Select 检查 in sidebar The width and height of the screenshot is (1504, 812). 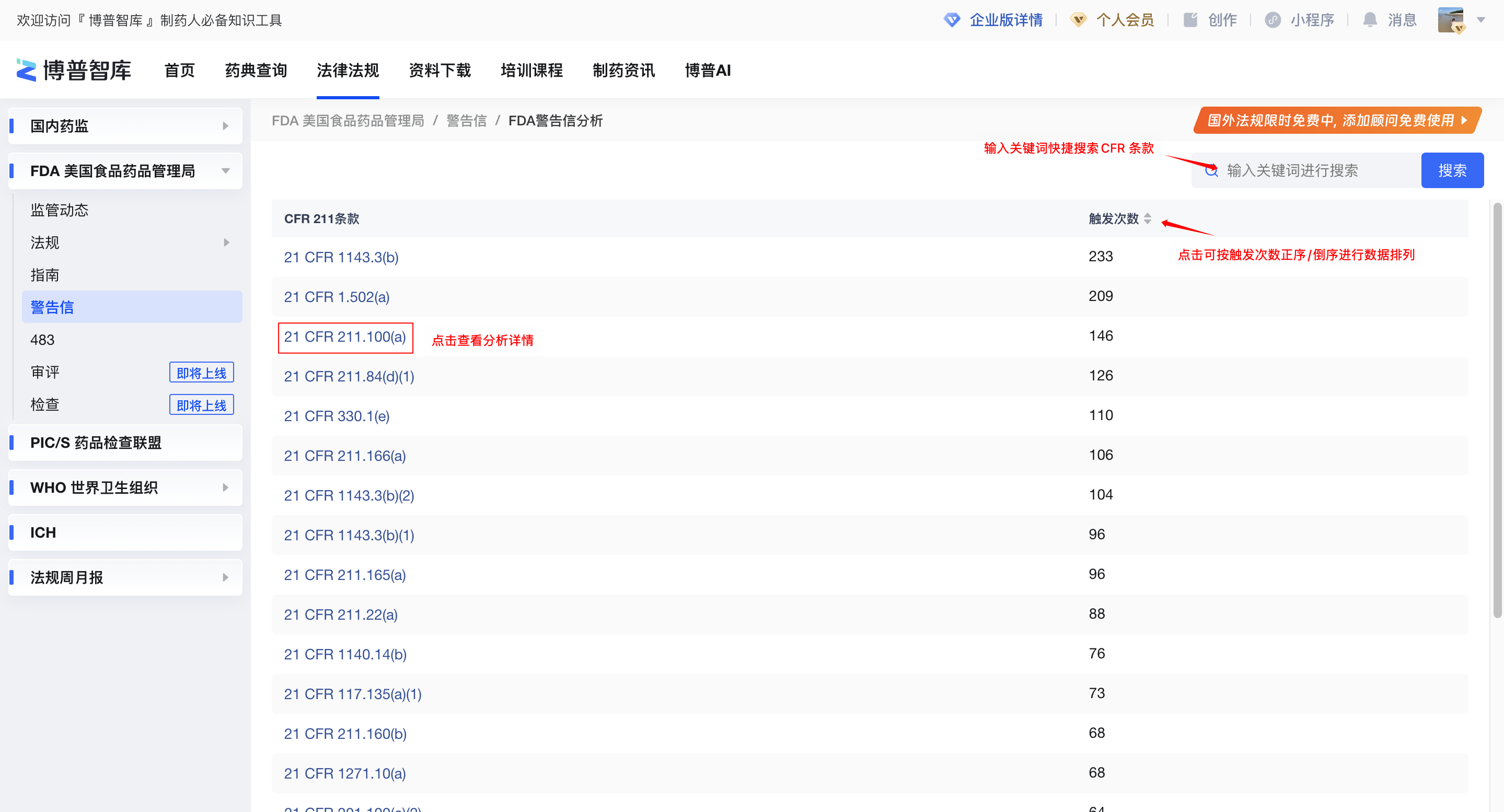[44, 404]
